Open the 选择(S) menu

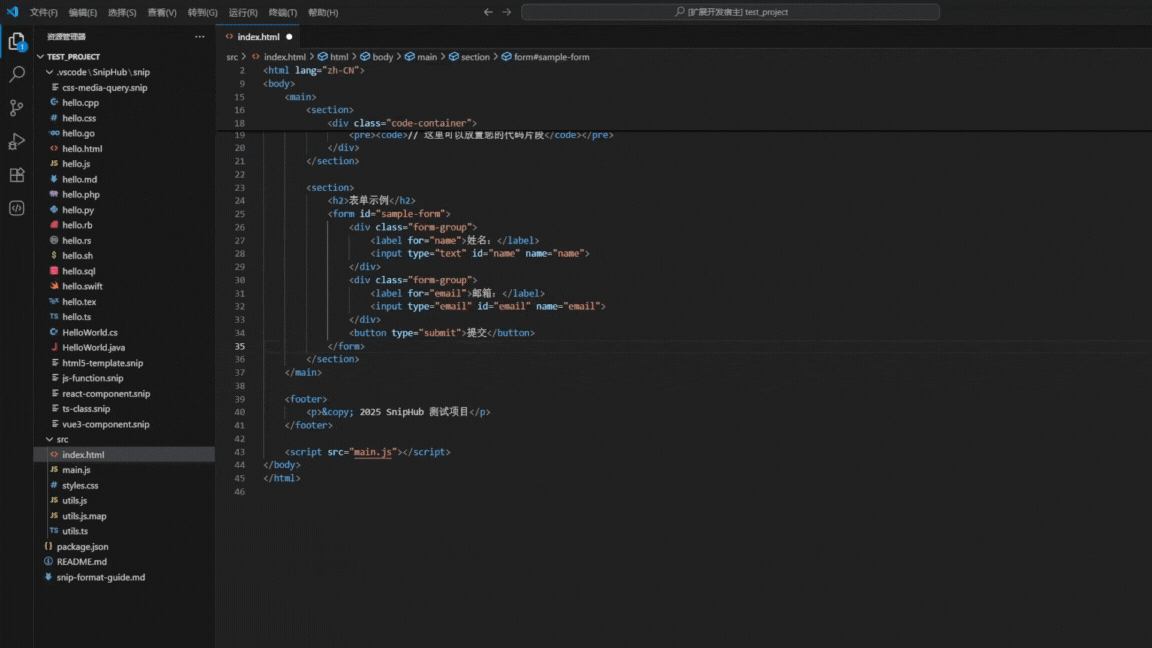pos(122,12)
